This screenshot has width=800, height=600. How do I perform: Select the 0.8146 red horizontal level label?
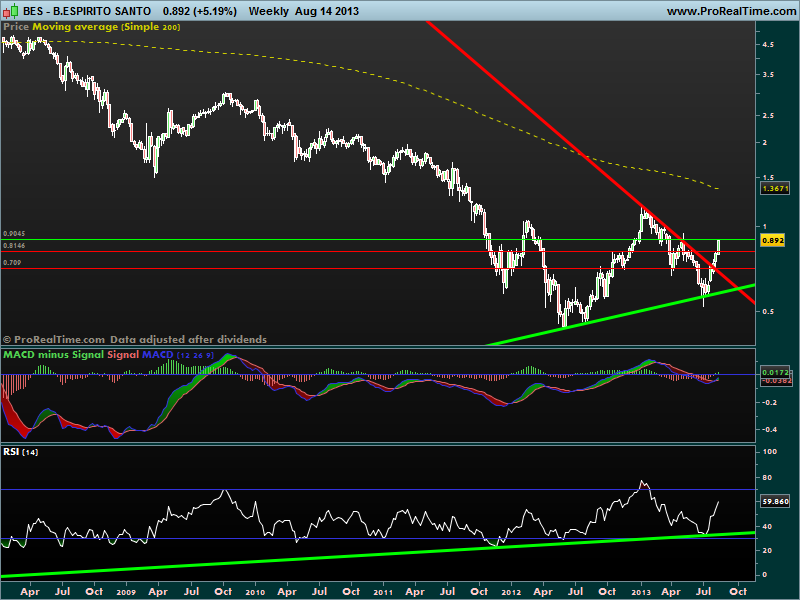[x=14, y=245]
